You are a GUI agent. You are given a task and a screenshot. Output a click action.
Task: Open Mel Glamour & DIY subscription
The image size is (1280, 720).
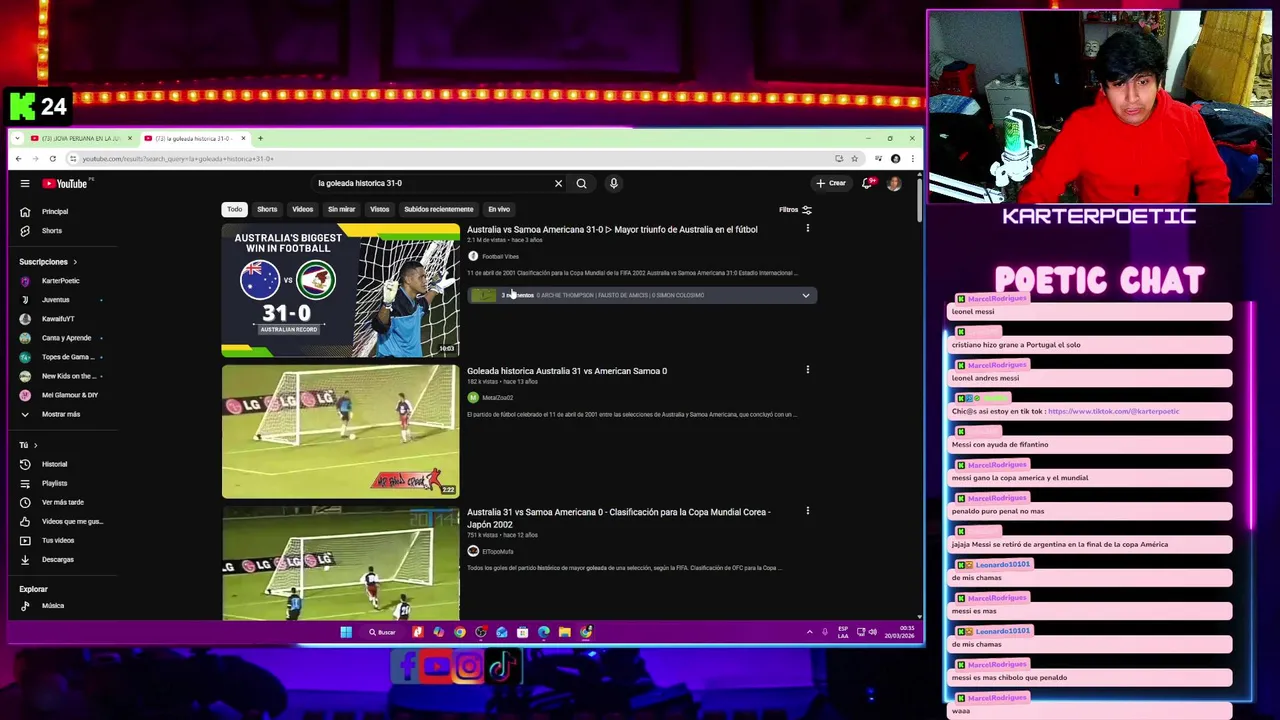pos(69,395)
